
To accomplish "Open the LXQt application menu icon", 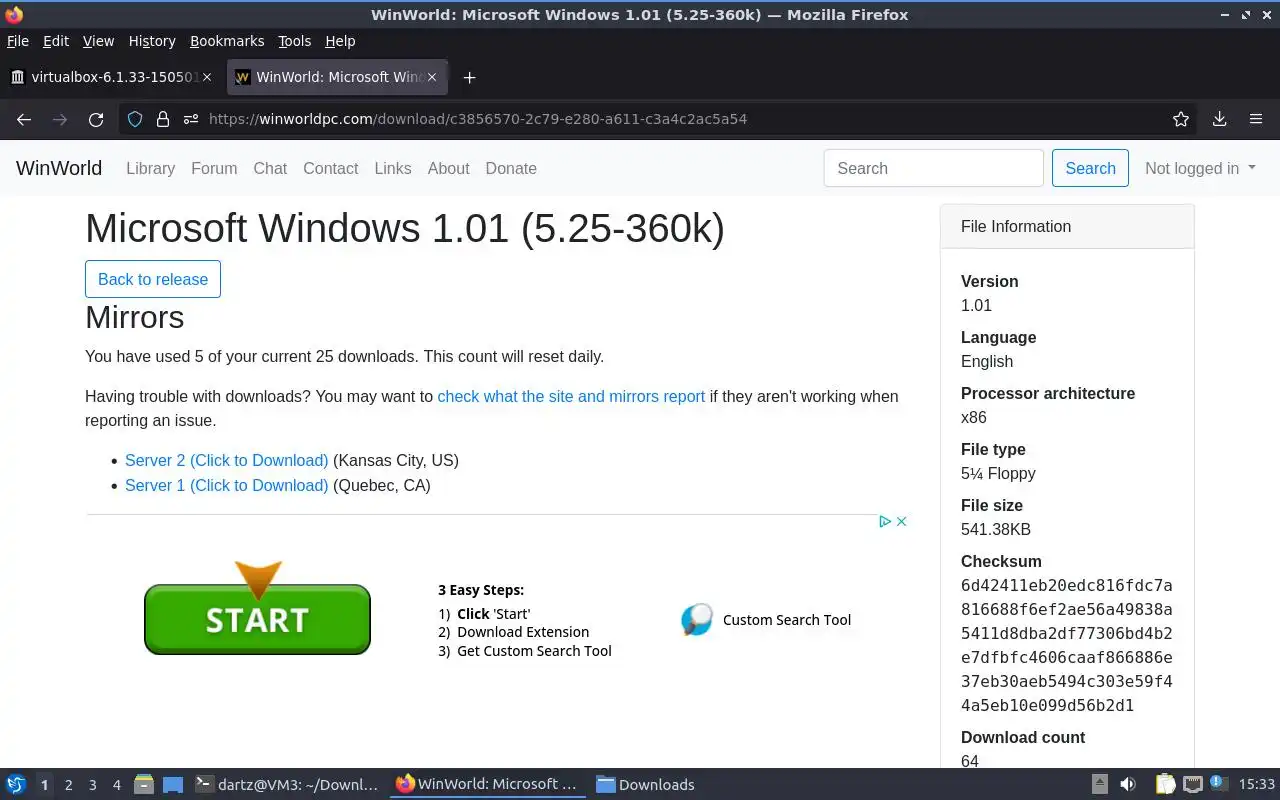I will pos(15,784).
